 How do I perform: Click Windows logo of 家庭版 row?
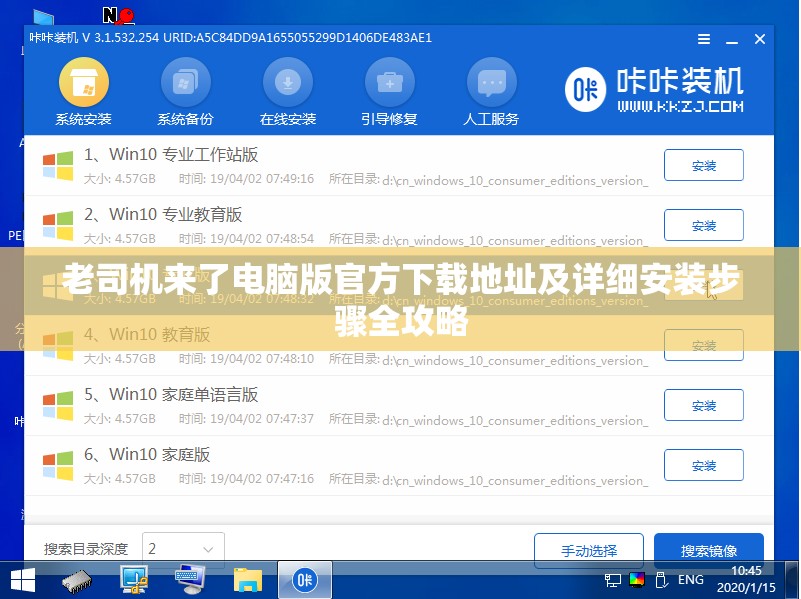pos(58,465)
